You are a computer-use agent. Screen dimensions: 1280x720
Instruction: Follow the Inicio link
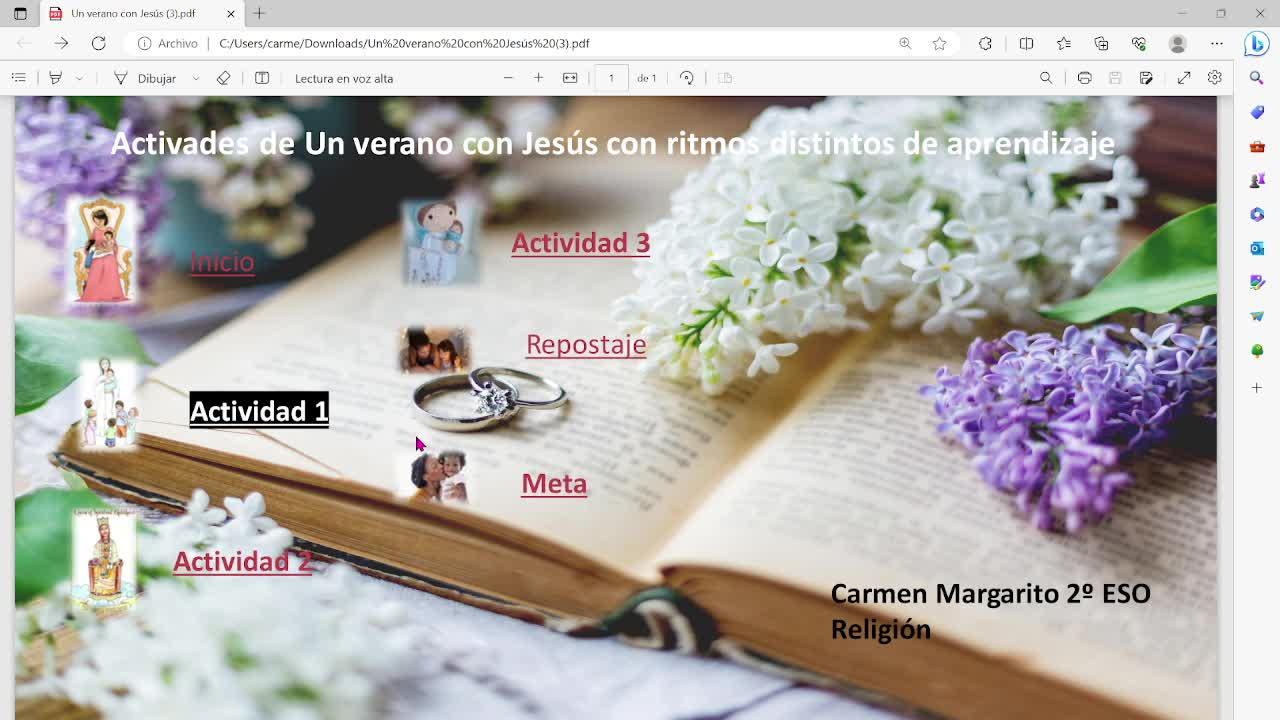pyautogui.click(x=222, y=261)
